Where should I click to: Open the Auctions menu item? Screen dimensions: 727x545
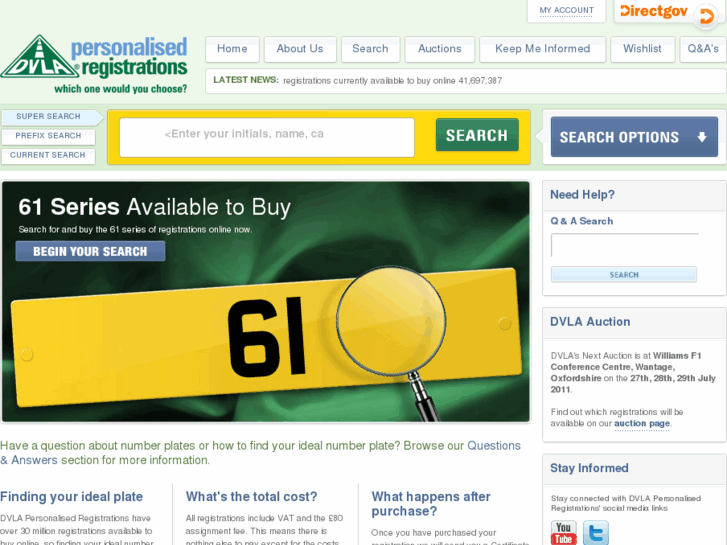440,49
